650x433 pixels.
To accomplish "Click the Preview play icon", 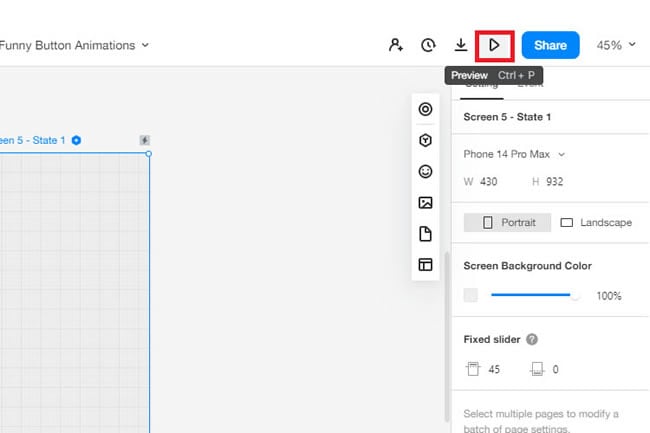I will click(x=494, y=45).
